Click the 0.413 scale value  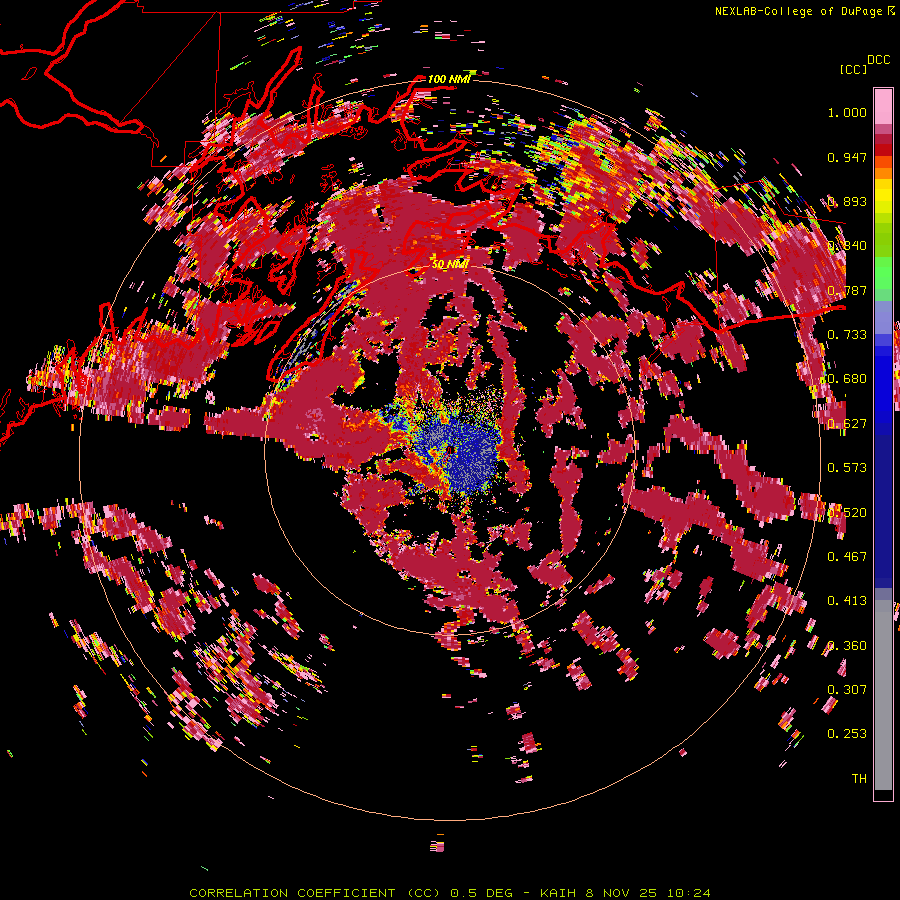pyautogui.click(x=847, y=601)
